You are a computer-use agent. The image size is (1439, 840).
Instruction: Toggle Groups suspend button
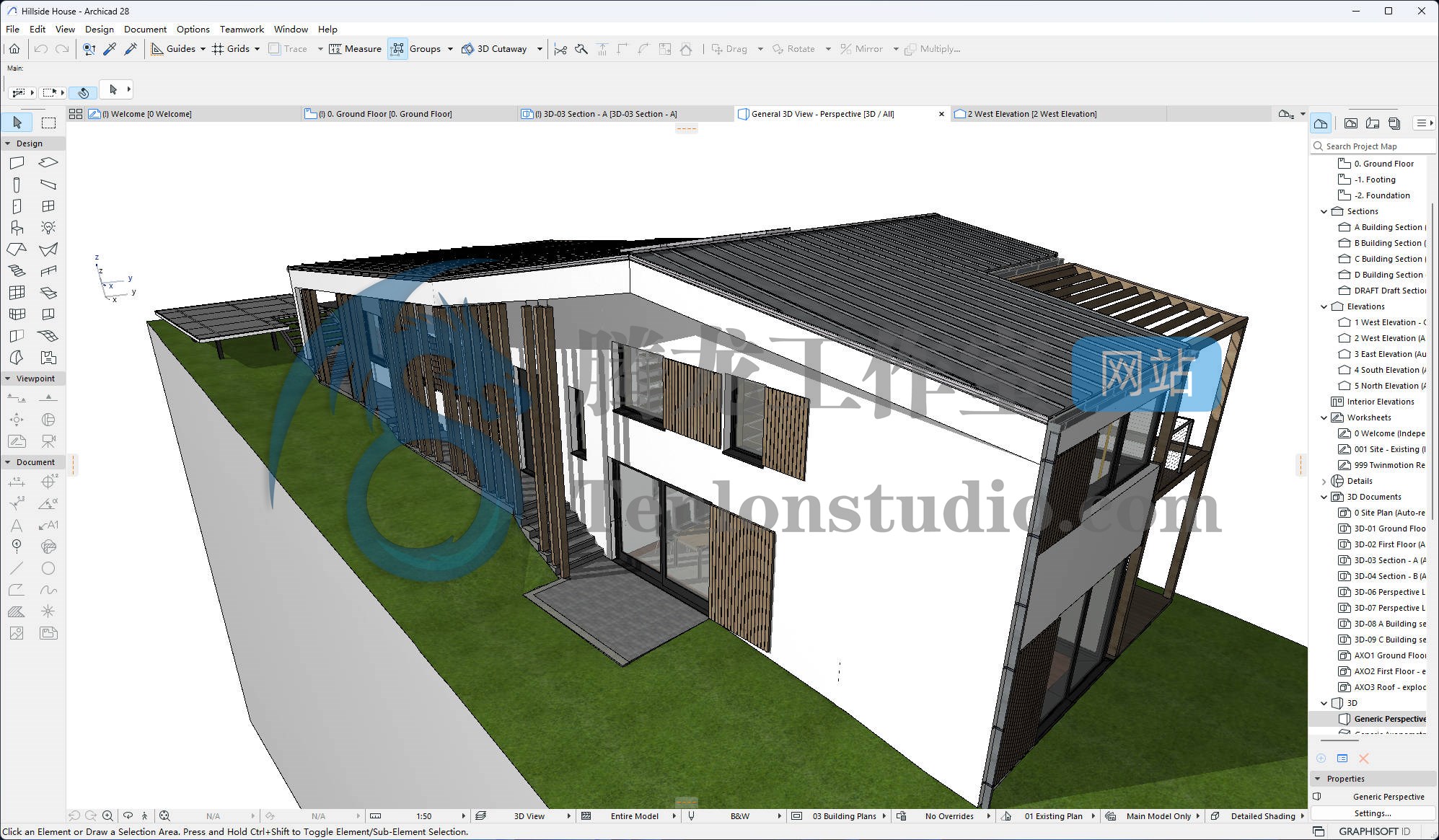(397, 49)
